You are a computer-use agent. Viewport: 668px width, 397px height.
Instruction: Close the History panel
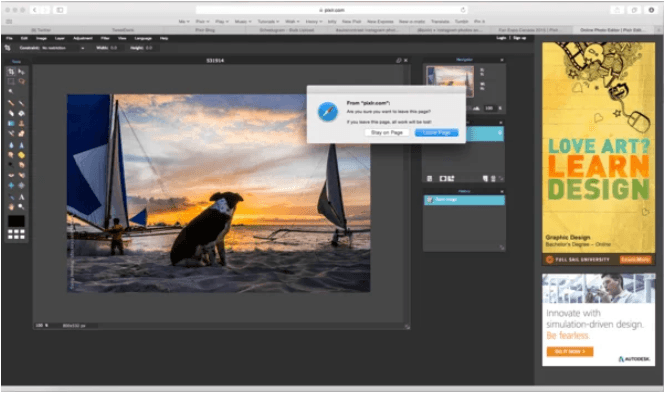(501, 191)
